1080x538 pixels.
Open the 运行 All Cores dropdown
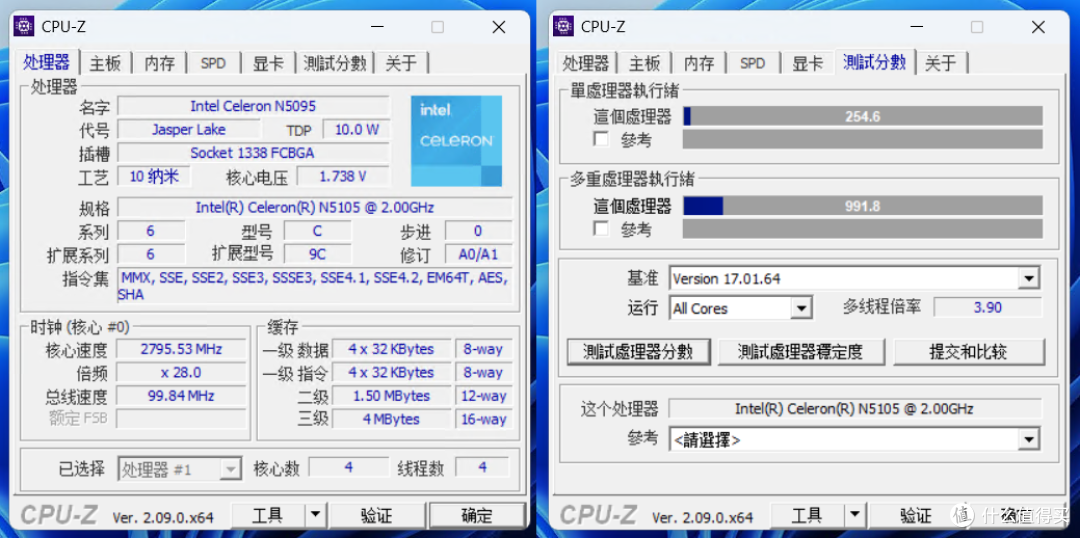(801, 308)
